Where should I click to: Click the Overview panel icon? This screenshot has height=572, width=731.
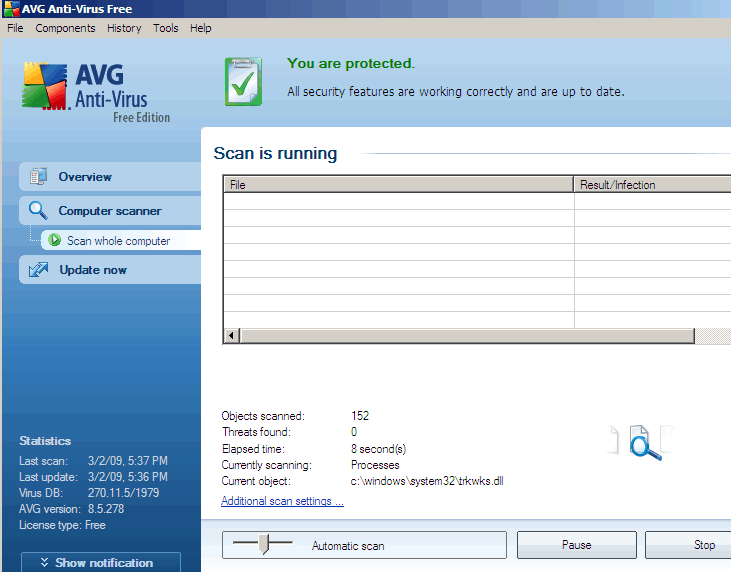point(38,177)
